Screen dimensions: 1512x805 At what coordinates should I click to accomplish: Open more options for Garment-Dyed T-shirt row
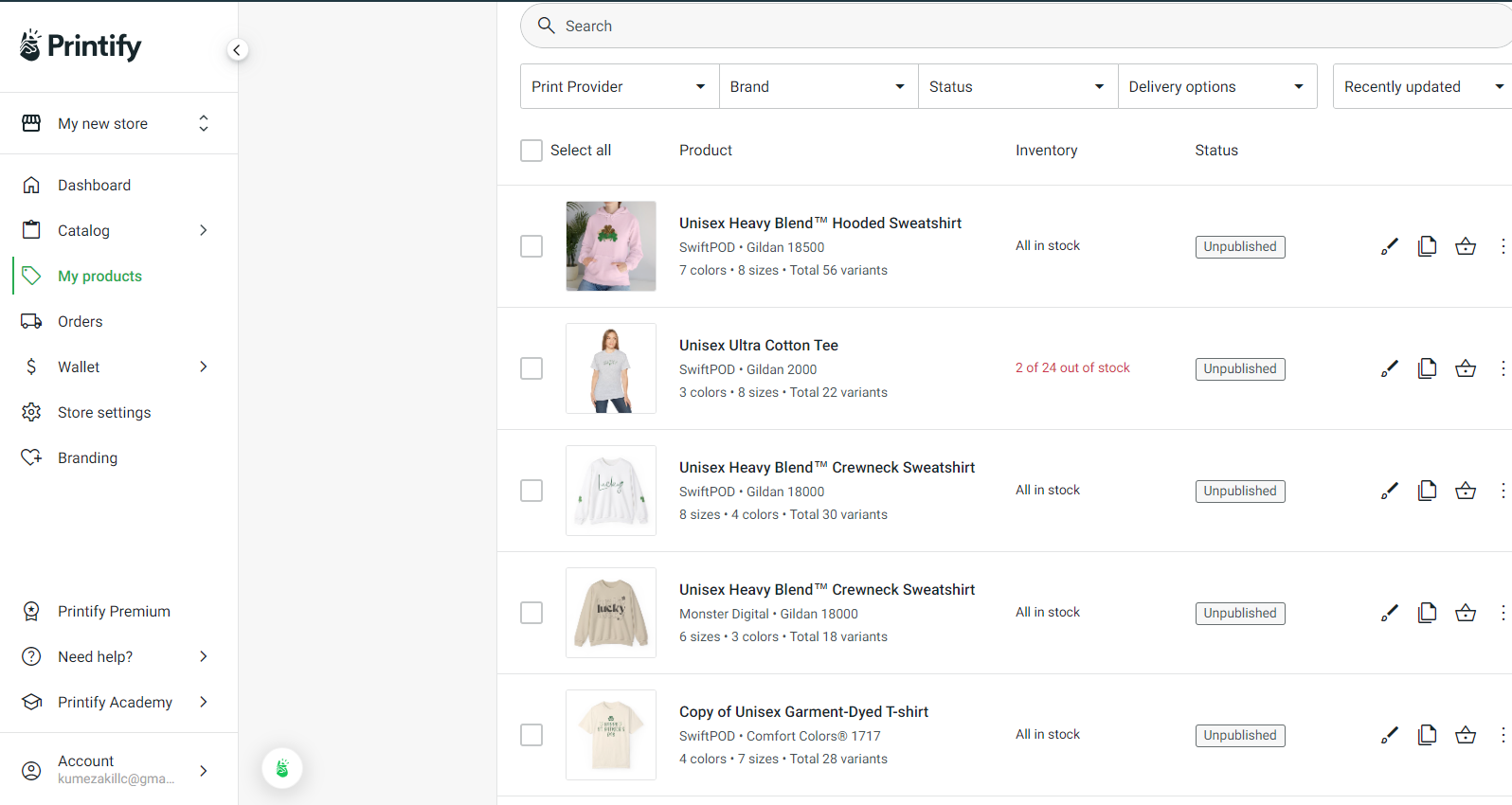[x=1503, y=735]
